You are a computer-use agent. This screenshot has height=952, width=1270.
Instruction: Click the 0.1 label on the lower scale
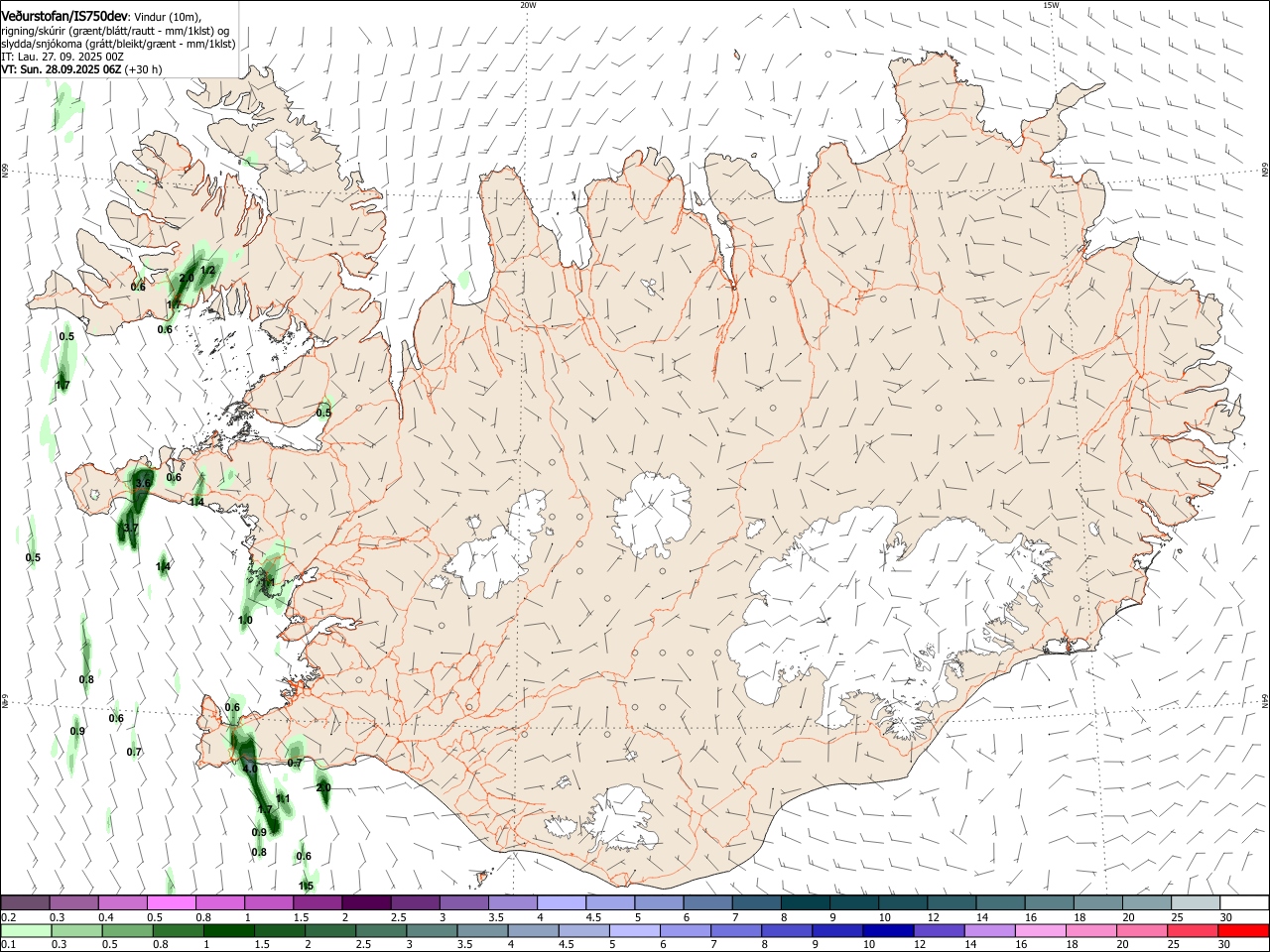coord(8,945)
